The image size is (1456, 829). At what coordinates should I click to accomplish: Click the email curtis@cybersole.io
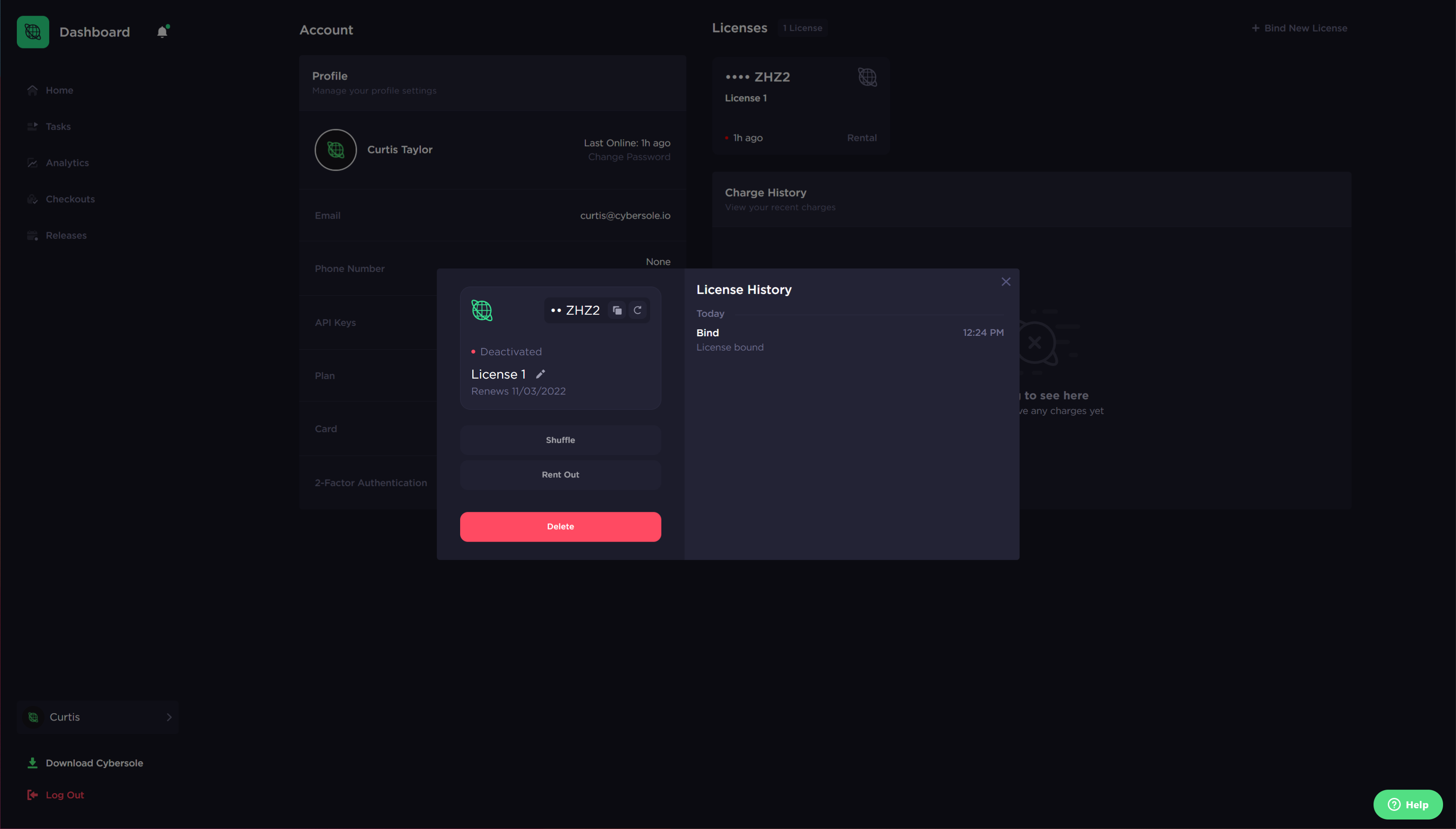pos(625,215)
